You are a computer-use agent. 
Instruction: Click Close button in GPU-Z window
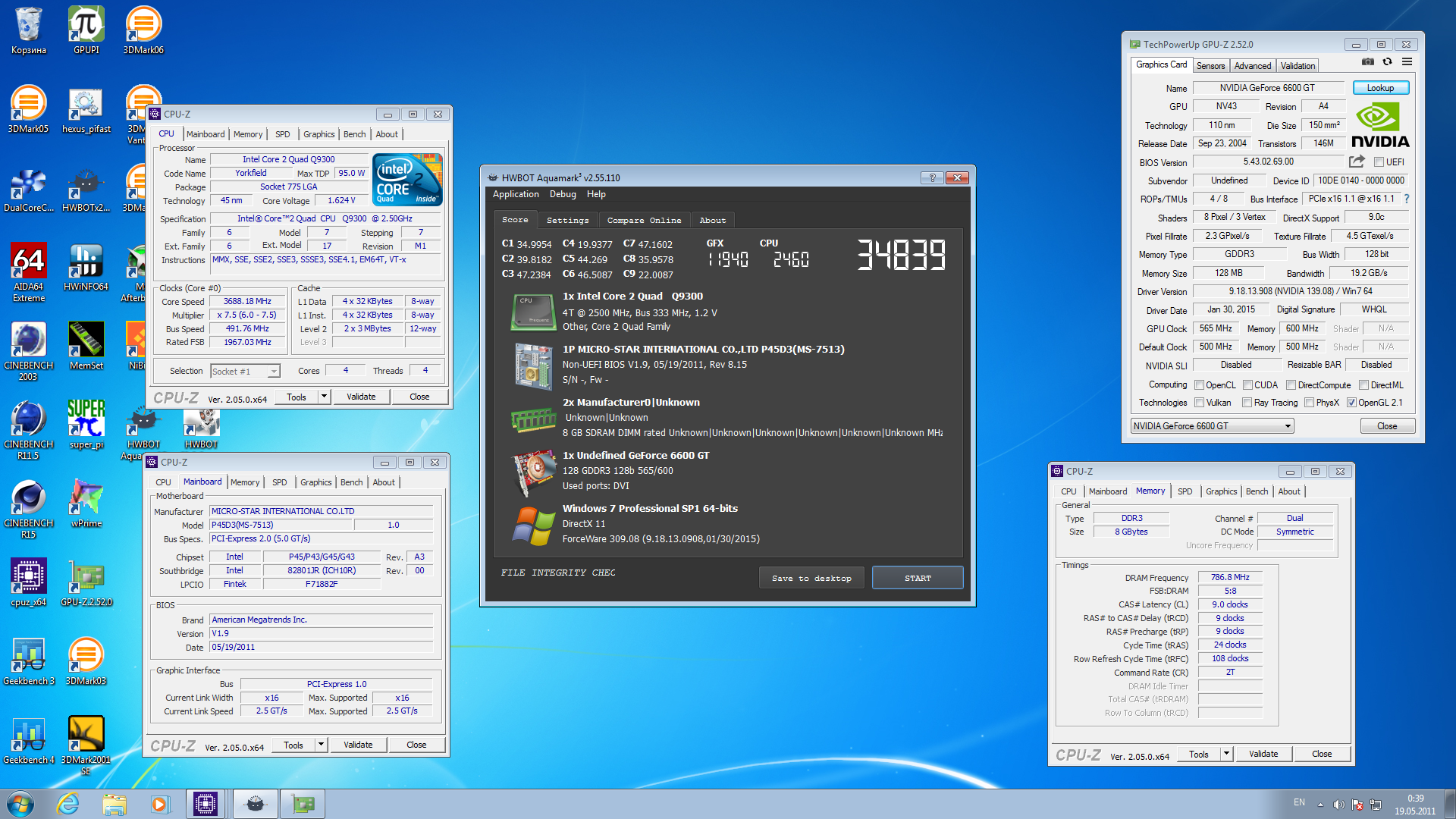click(x=1387, y=426)
